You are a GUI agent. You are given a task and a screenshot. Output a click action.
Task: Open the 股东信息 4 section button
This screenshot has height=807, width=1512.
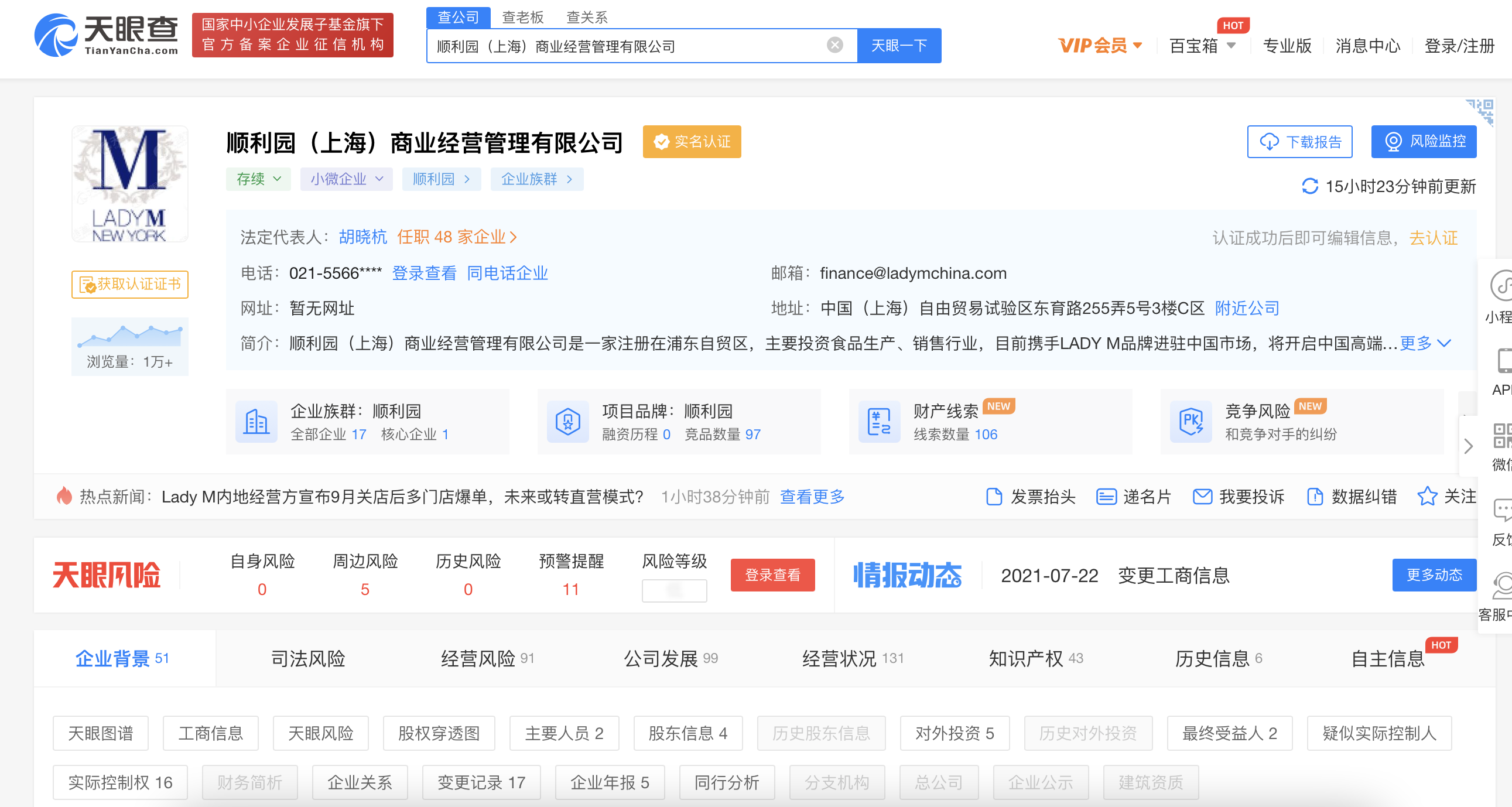point(688,733)
